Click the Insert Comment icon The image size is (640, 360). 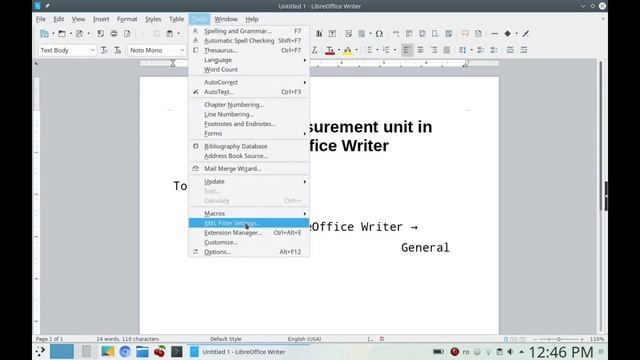465,34
